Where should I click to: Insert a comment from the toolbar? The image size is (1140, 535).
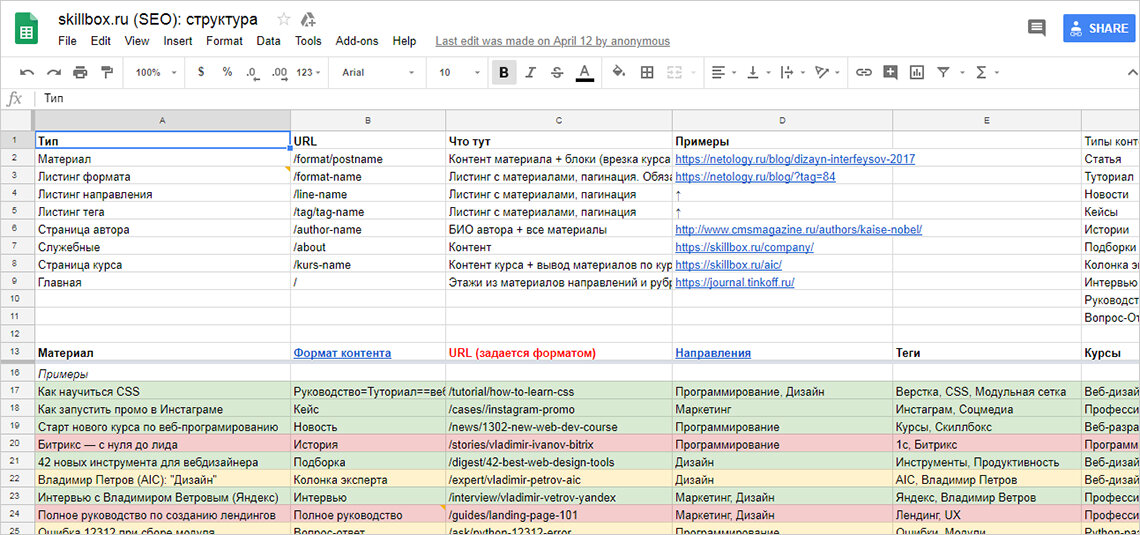(890, 73)
